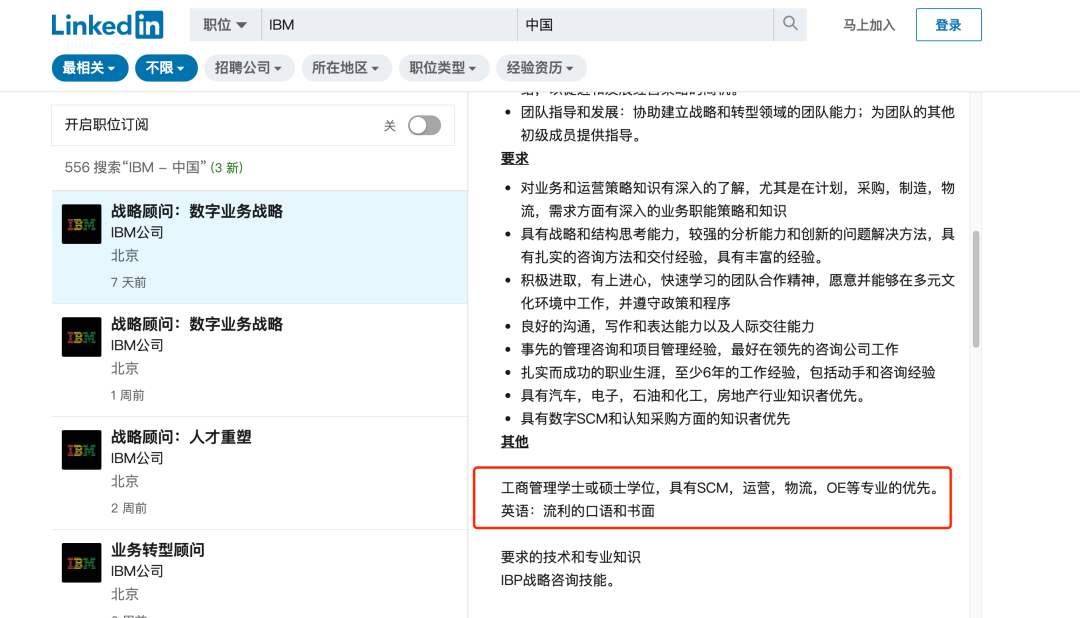Click IBM logo of 人才重塑 listing
This screenshot has height=618, width=1080.
[x=81, y=450]
